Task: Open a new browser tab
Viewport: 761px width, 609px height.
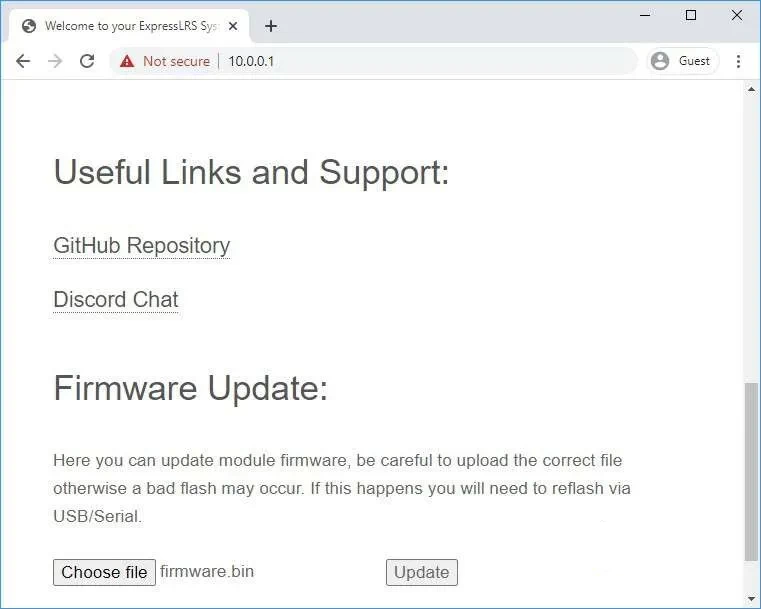Action: 271,26
